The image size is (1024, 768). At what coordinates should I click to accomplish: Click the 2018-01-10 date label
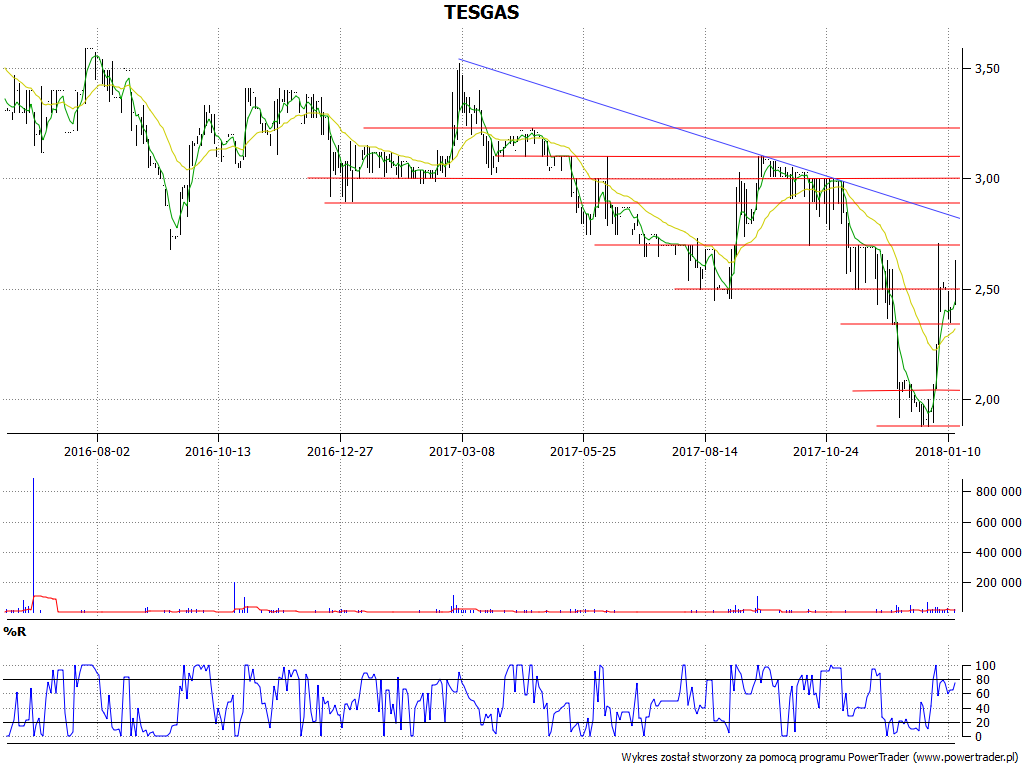[948, 451]
